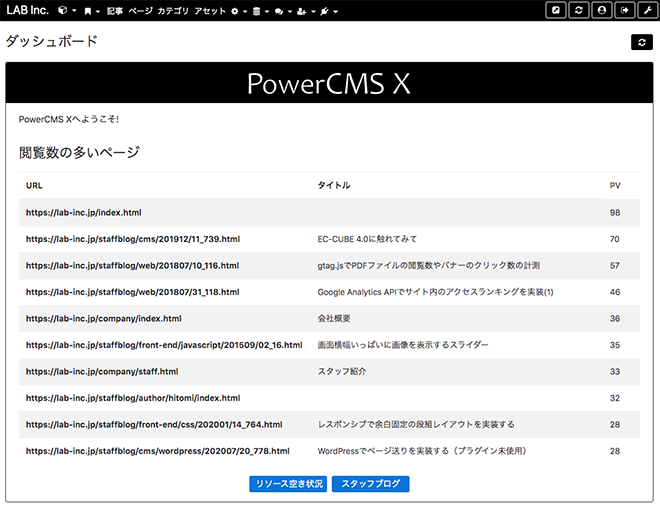
Task: Open the company/staff.html URL
Action: 102,372
